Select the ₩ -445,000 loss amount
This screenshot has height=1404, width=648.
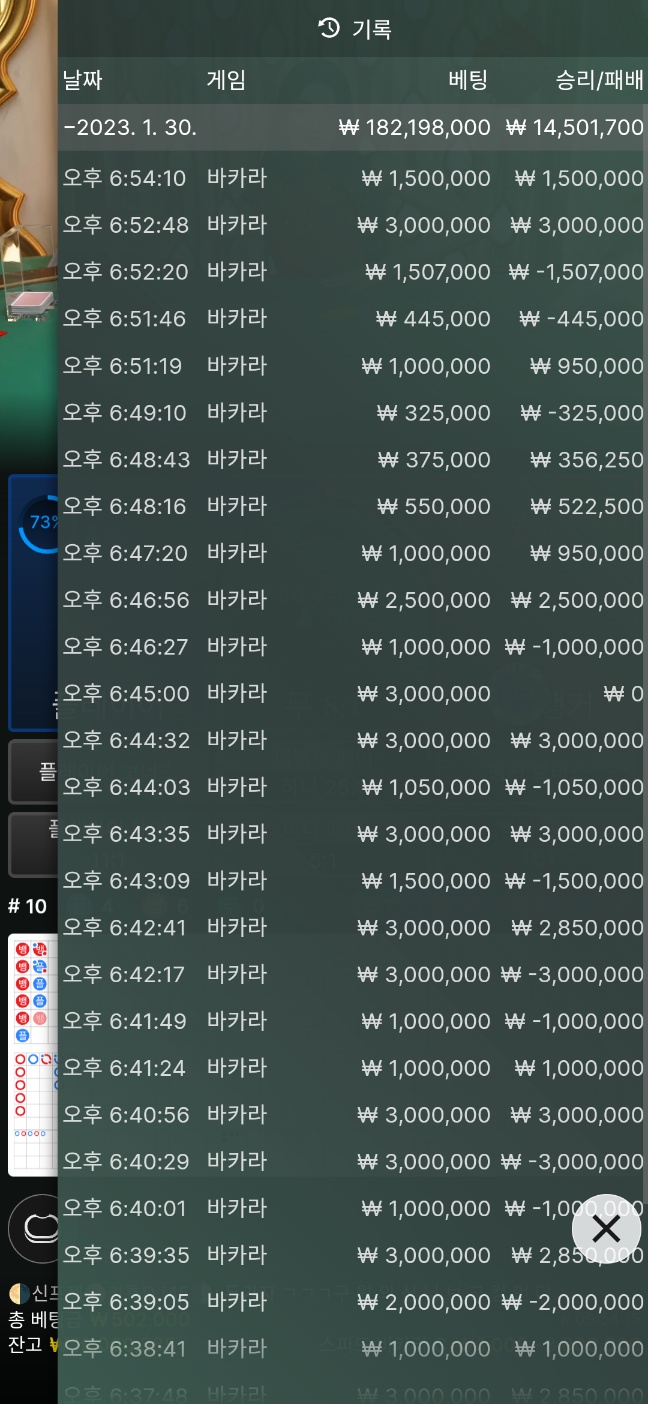582,319
